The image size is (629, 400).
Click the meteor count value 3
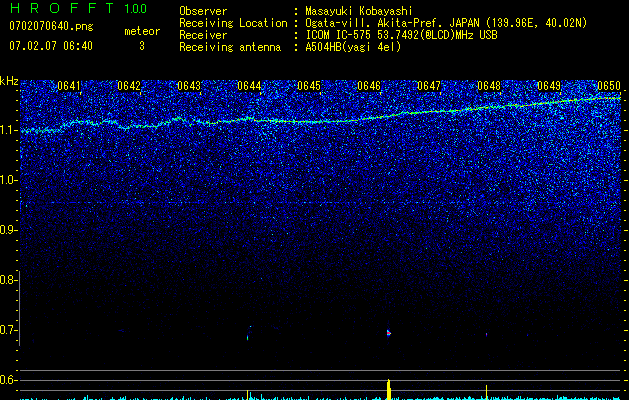tap(142, 46)
